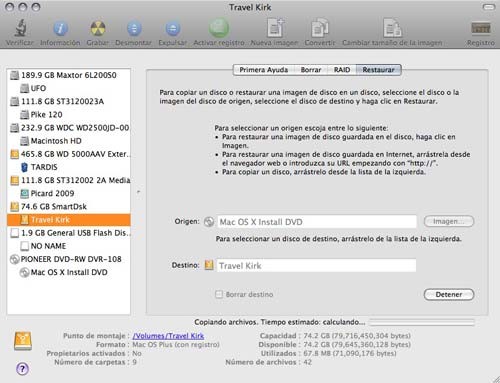
Task: Click the USB flash disk icon
Action: click(14, 233)
